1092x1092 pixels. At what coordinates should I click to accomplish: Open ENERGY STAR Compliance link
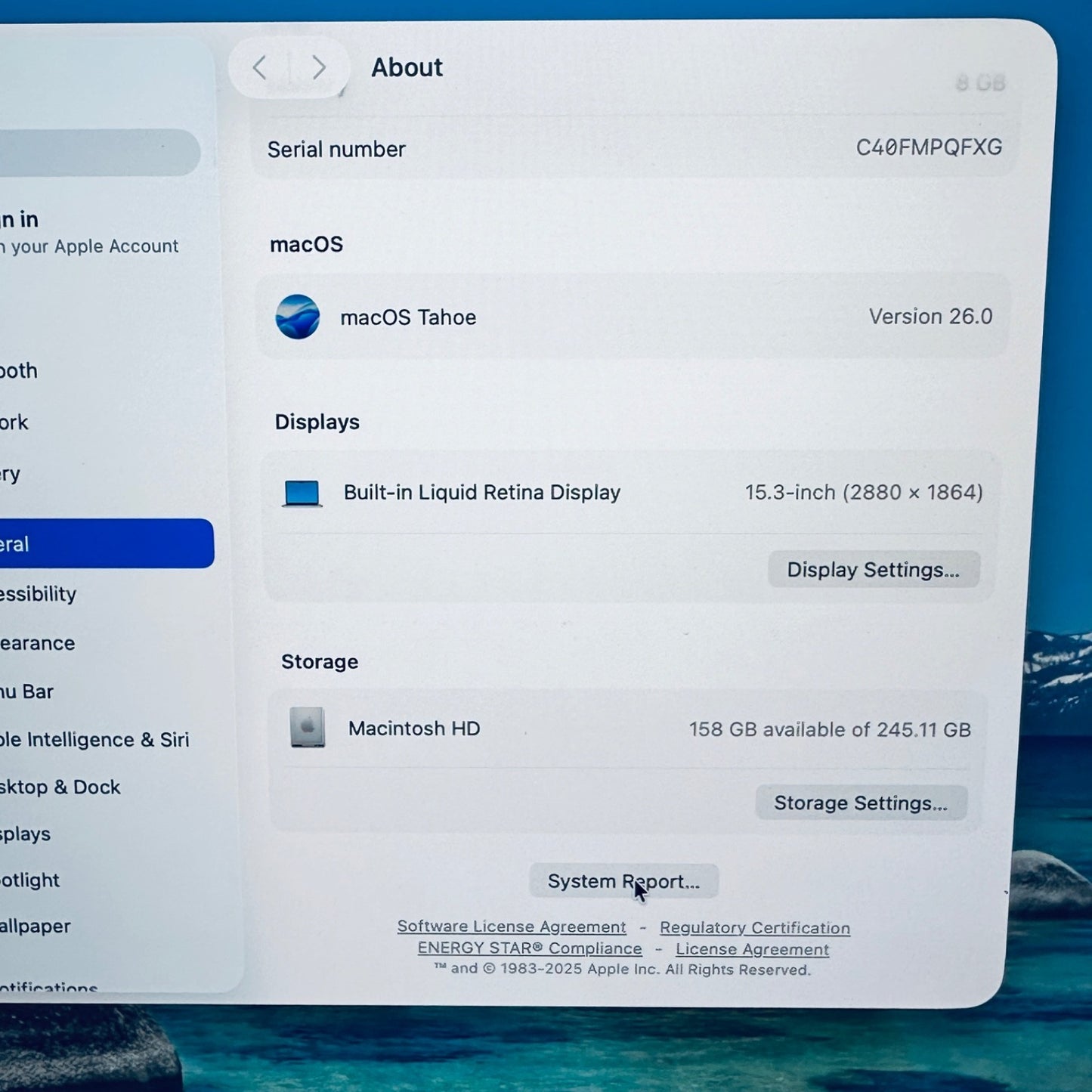(530, 948)
